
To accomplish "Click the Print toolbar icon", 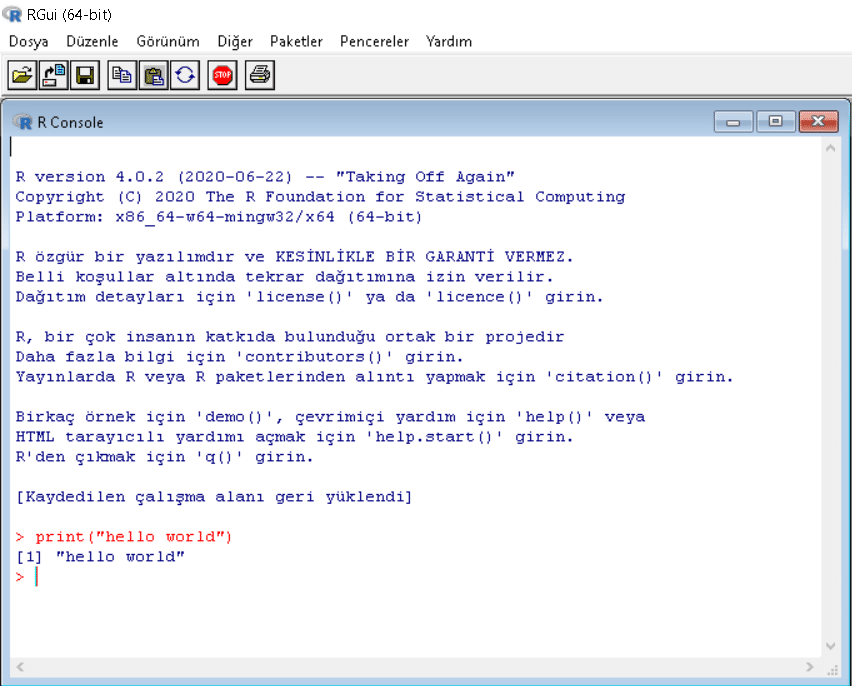I will [x=258, y=75].
